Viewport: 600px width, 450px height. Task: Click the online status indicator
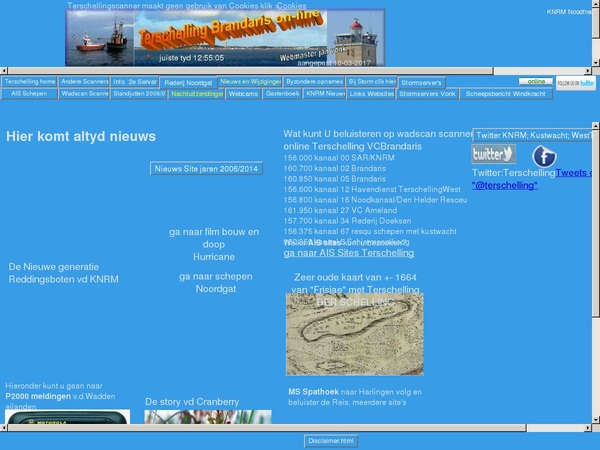click(536, 82)
